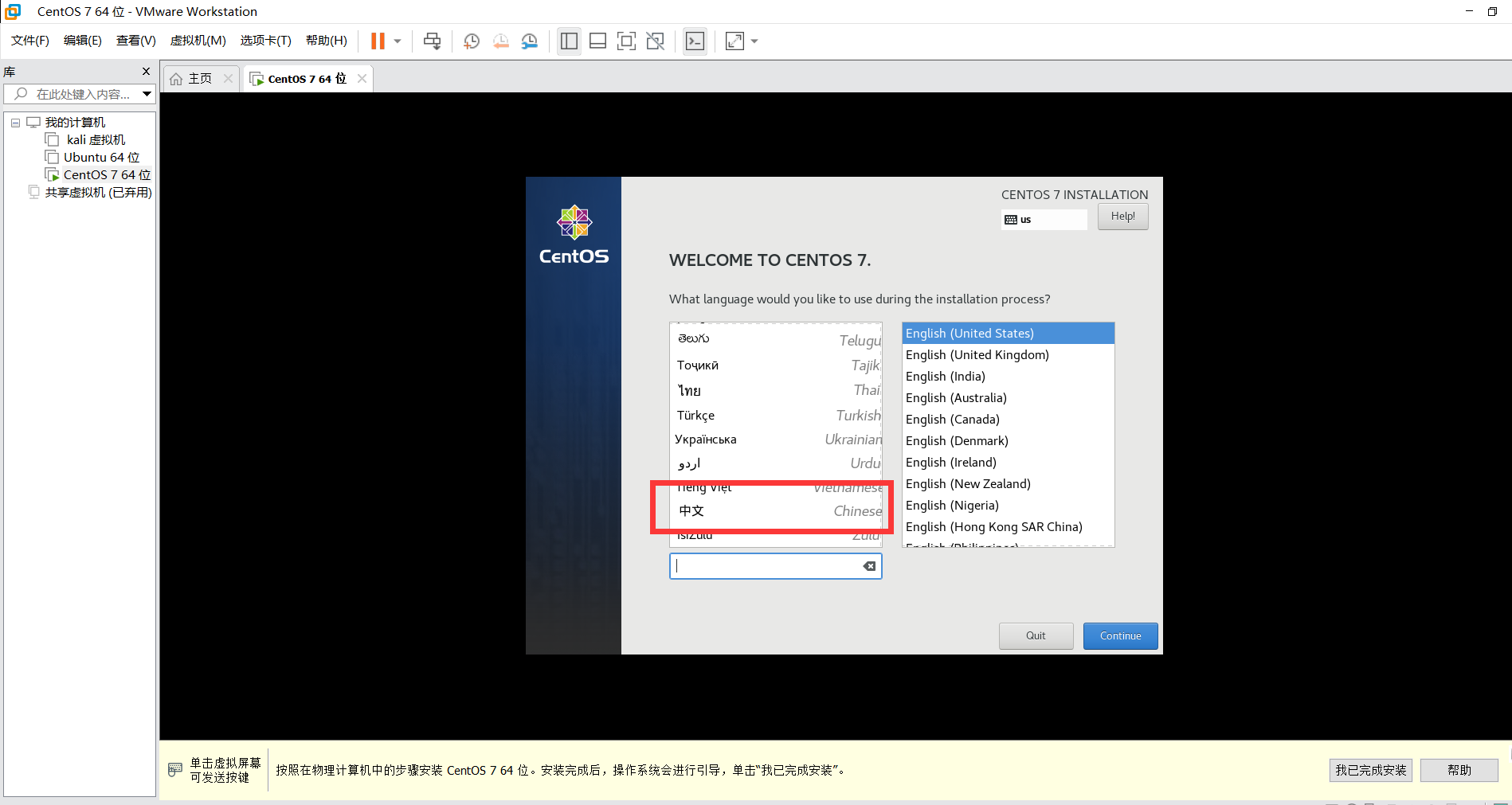Restore down the VMware Workstation window

click(x=1492, y=11)
